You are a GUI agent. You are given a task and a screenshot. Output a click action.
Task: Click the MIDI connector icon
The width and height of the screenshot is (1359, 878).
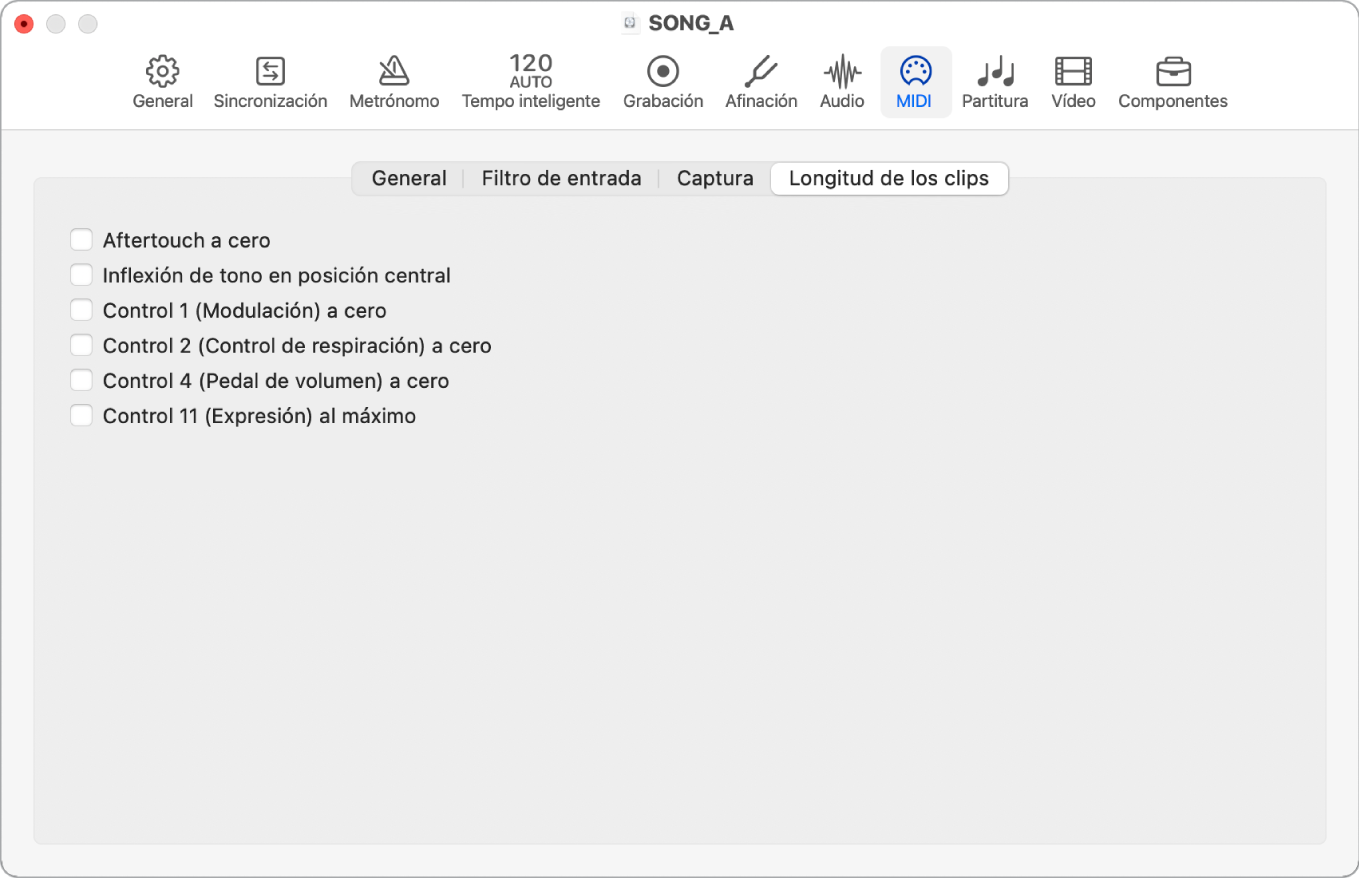(x=915, y=80)
